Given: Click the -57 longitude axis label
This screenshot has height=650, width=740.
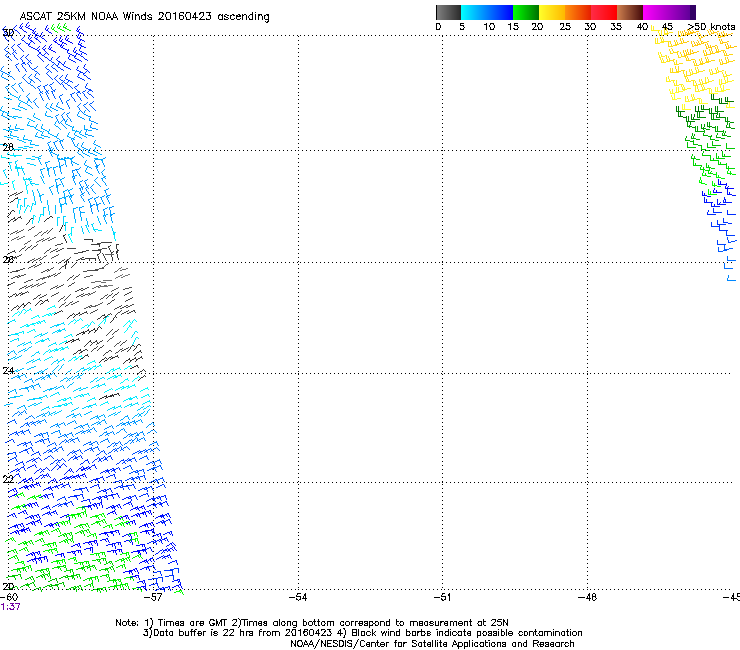Looking at the screenshot, I should click(153, 597).
